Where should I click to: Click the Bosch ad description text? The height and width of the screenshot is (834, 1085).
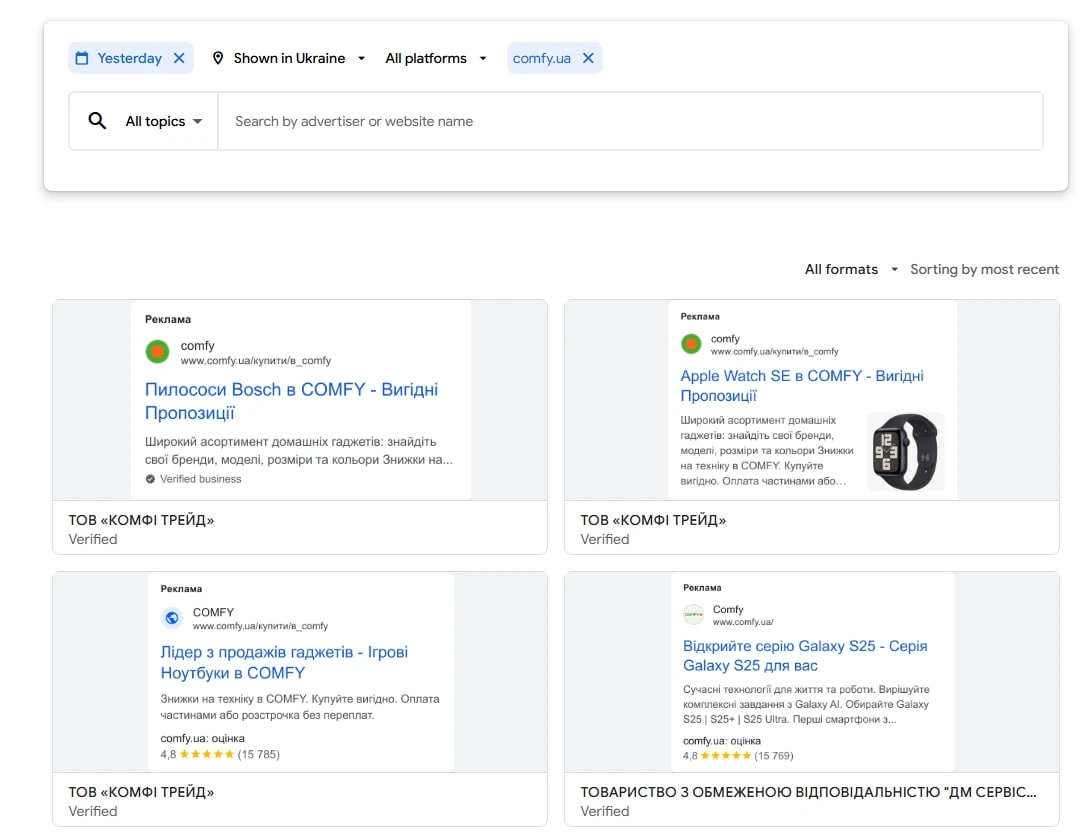point(299,451)
